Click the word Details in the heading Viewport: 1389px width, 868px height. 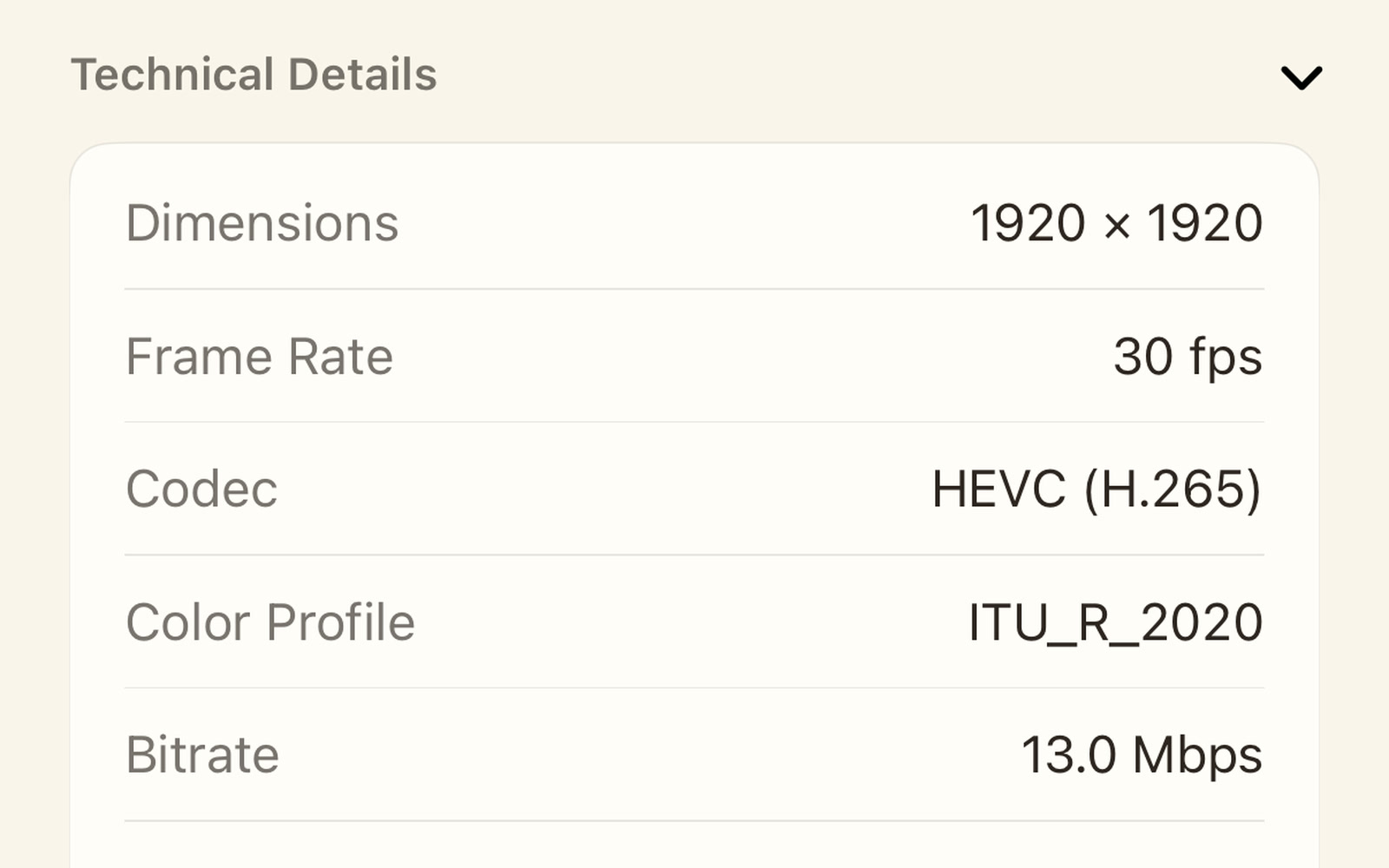363,75
